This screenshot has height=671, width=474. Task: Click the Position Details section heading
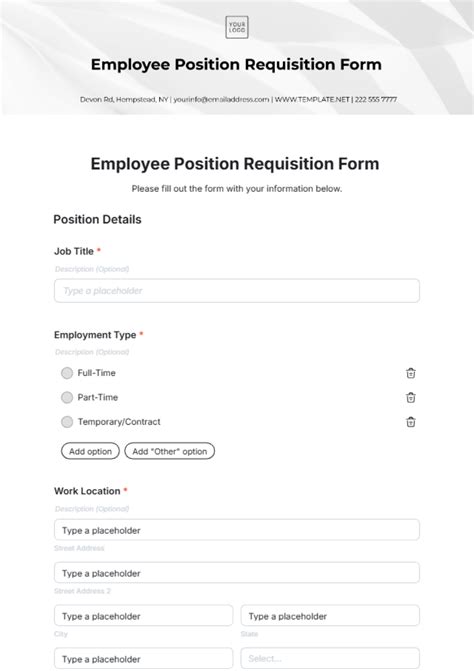click(97, 220)
